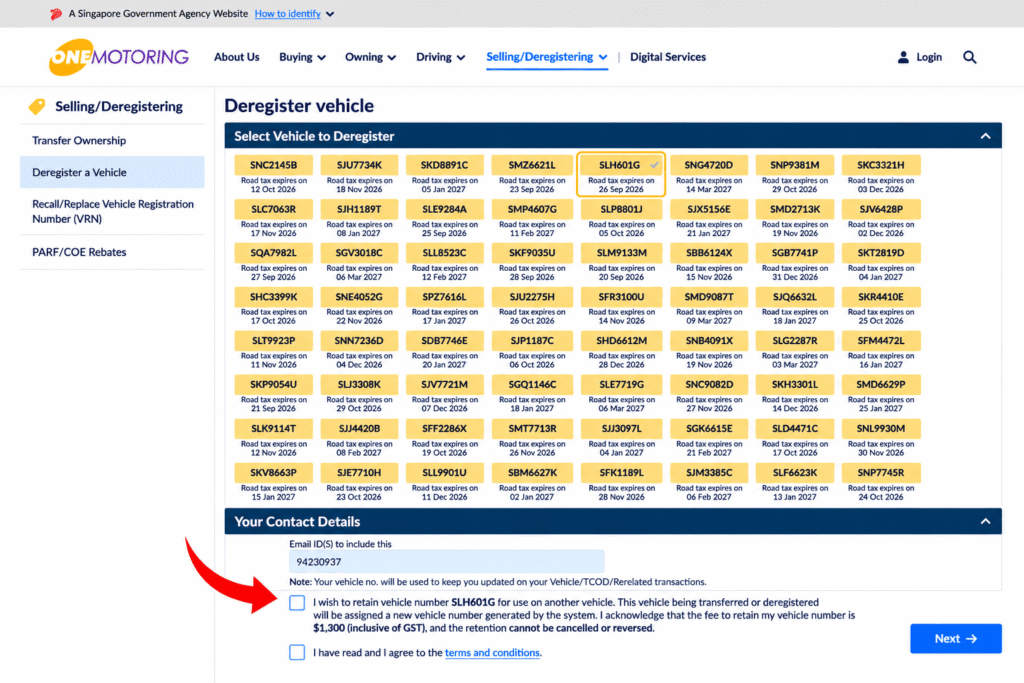Select vehicle SLT9923P plate

point(274,340)
